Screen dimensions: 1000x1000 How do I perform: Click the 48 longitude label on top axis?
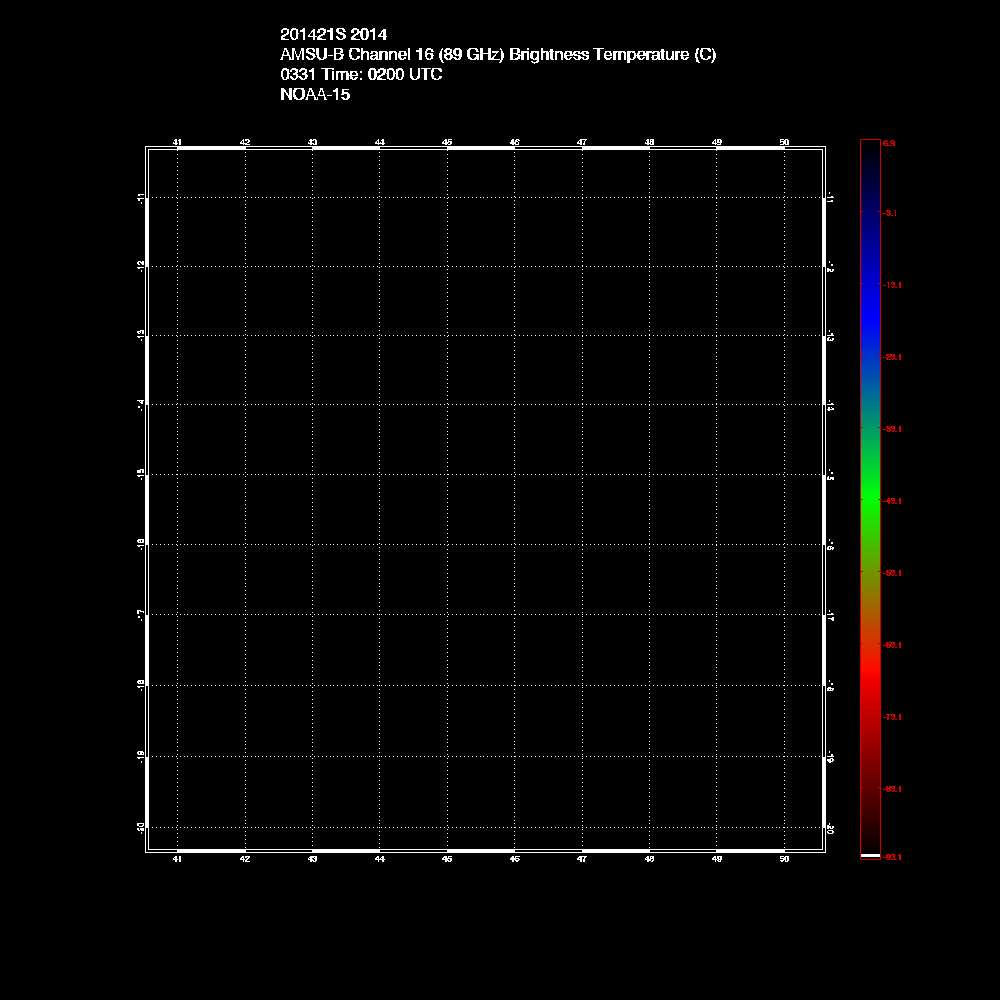click(649, 142)
